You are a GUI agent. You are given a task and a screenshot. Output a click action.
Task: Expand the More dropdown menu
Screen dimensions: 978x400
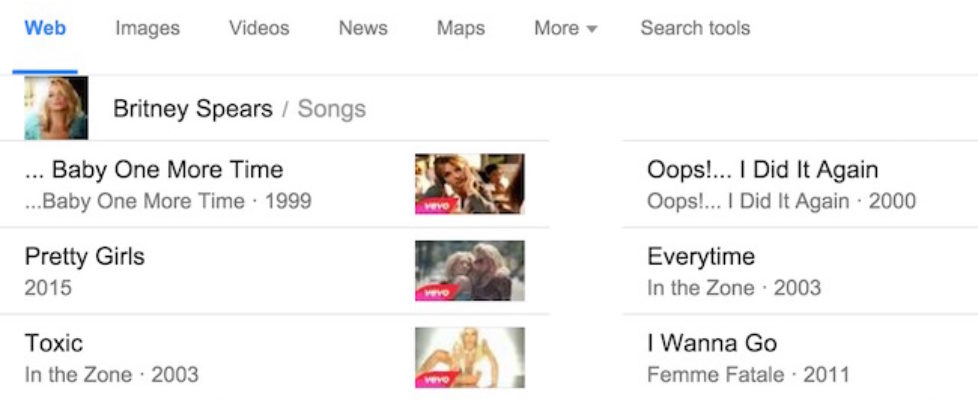point(565,29)
